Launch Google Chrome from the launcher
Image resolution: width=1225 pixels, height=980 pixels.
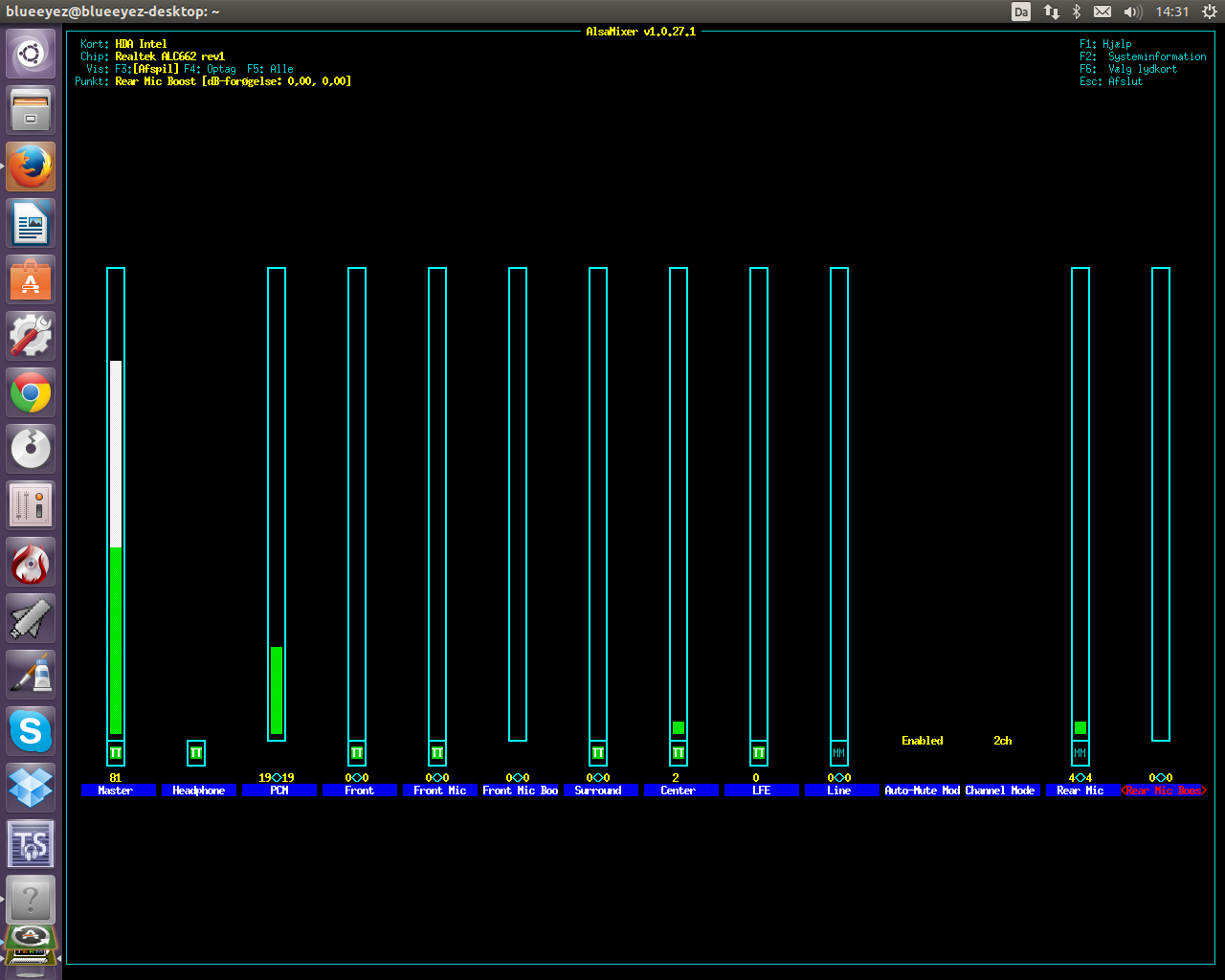(x=31, y=392)
